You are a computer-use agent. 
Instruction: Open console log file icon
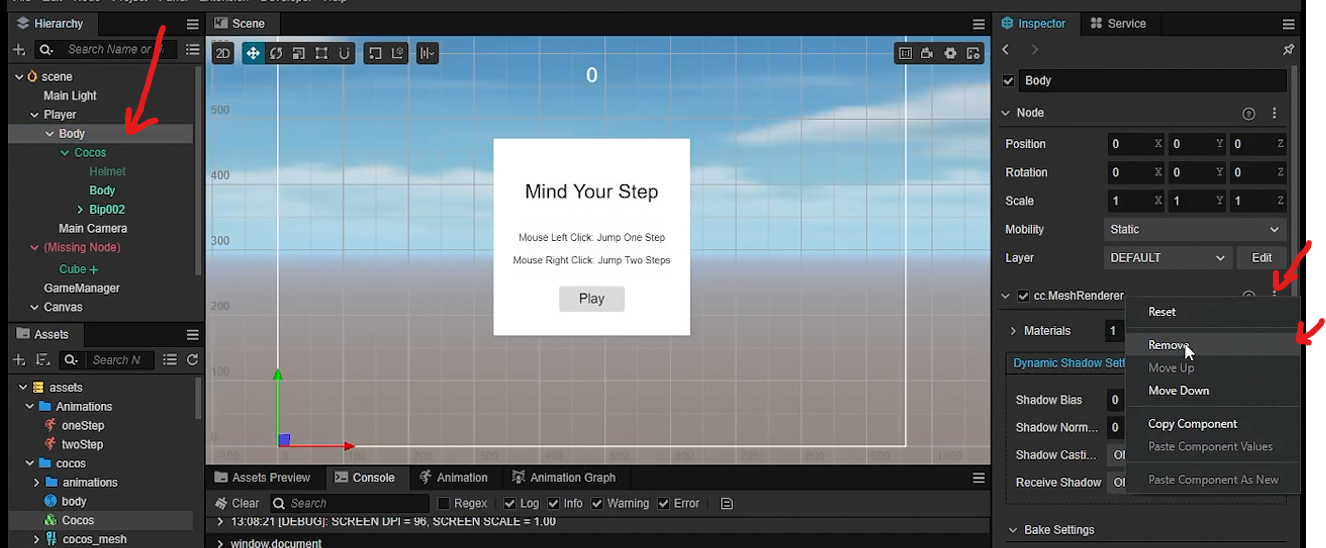coord(727,504)
